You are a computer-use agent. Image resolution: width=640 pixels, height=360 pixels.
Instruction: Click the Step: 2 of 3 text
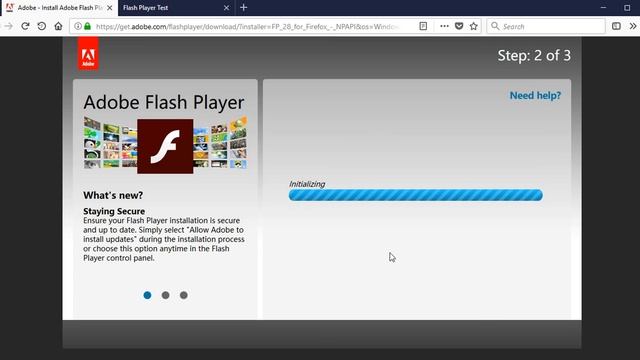pos(534,56)
